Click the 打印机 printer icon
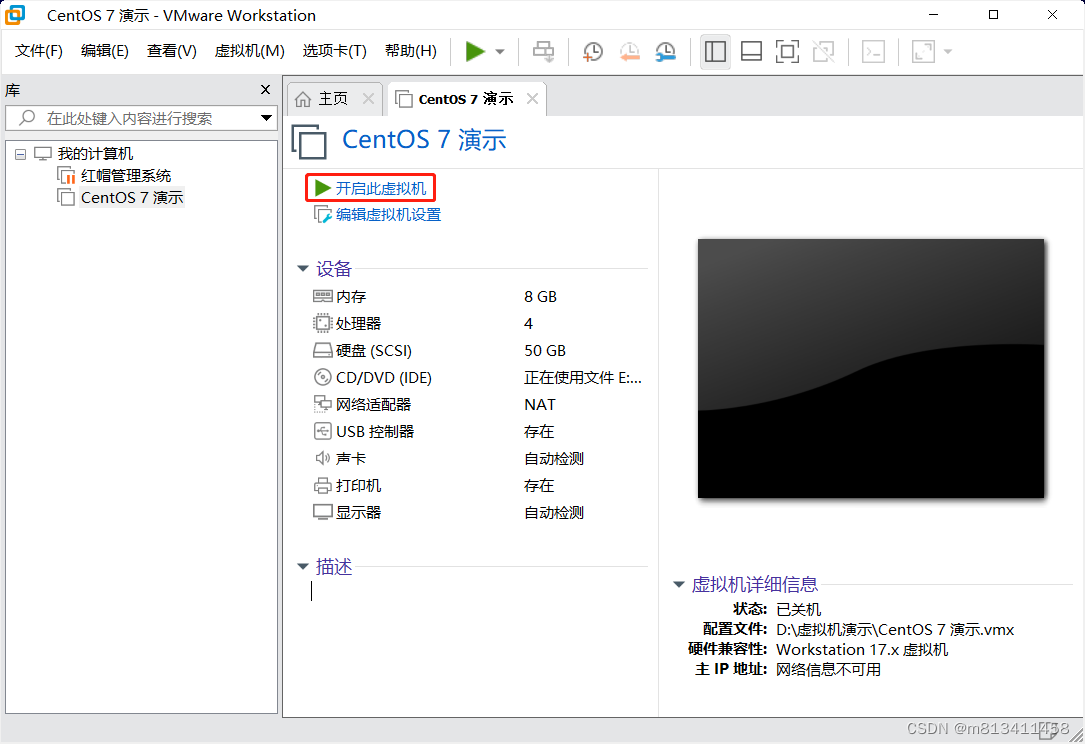 (x=322, y=486)
